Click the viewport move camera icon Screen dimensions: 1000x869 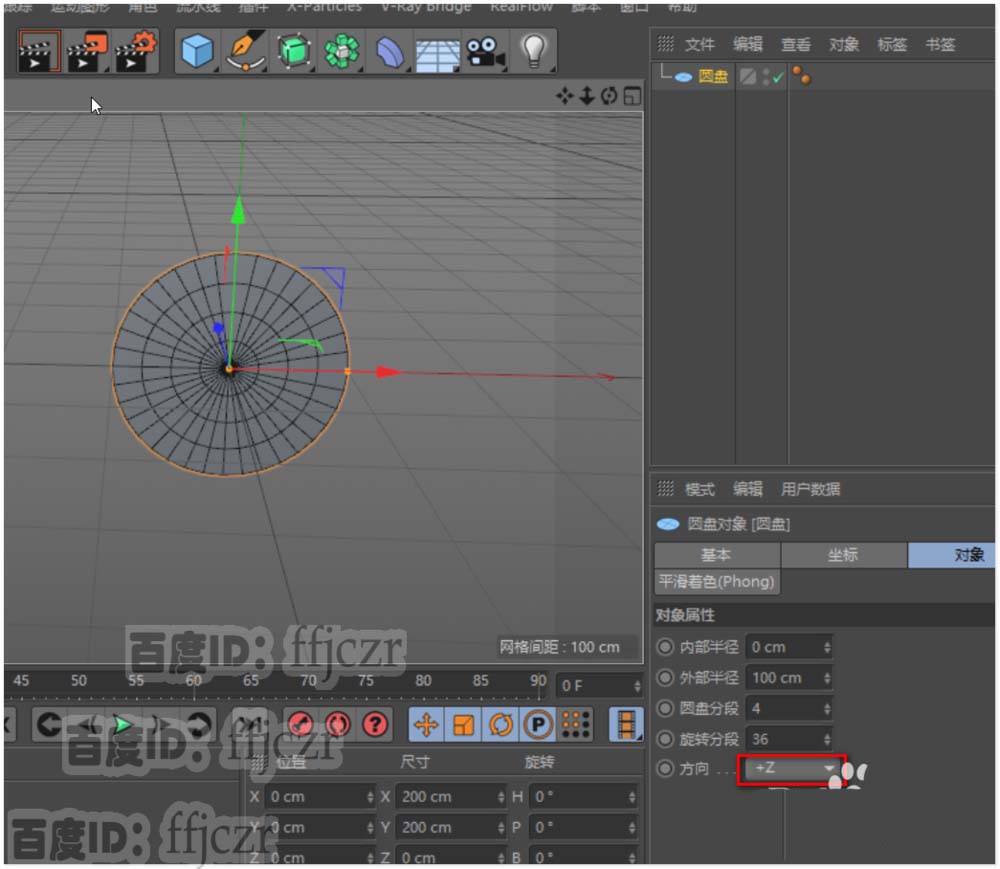tap(564, 96)
